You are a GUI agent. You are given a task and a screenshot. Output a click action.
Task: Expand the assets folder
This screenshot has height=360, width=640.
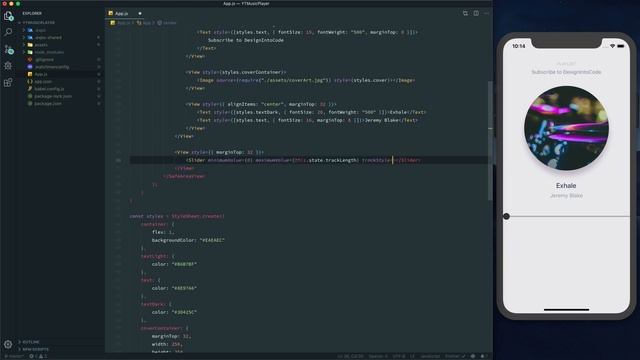(x=41, y=45)
